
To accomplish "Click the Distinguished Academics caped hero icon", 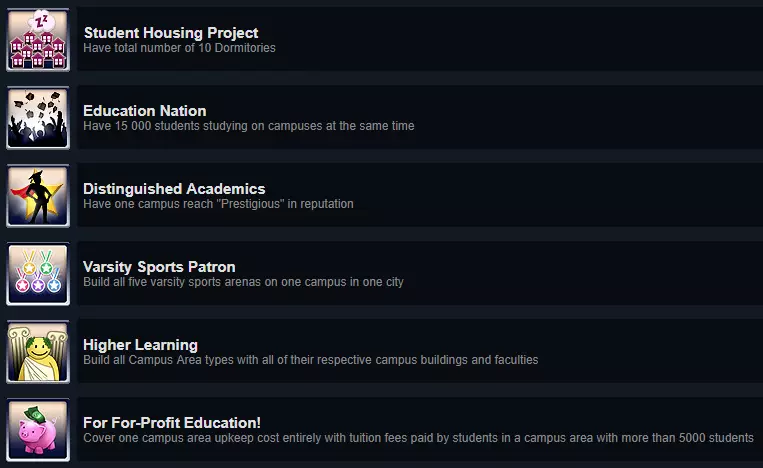I will (x=38, y=196).
